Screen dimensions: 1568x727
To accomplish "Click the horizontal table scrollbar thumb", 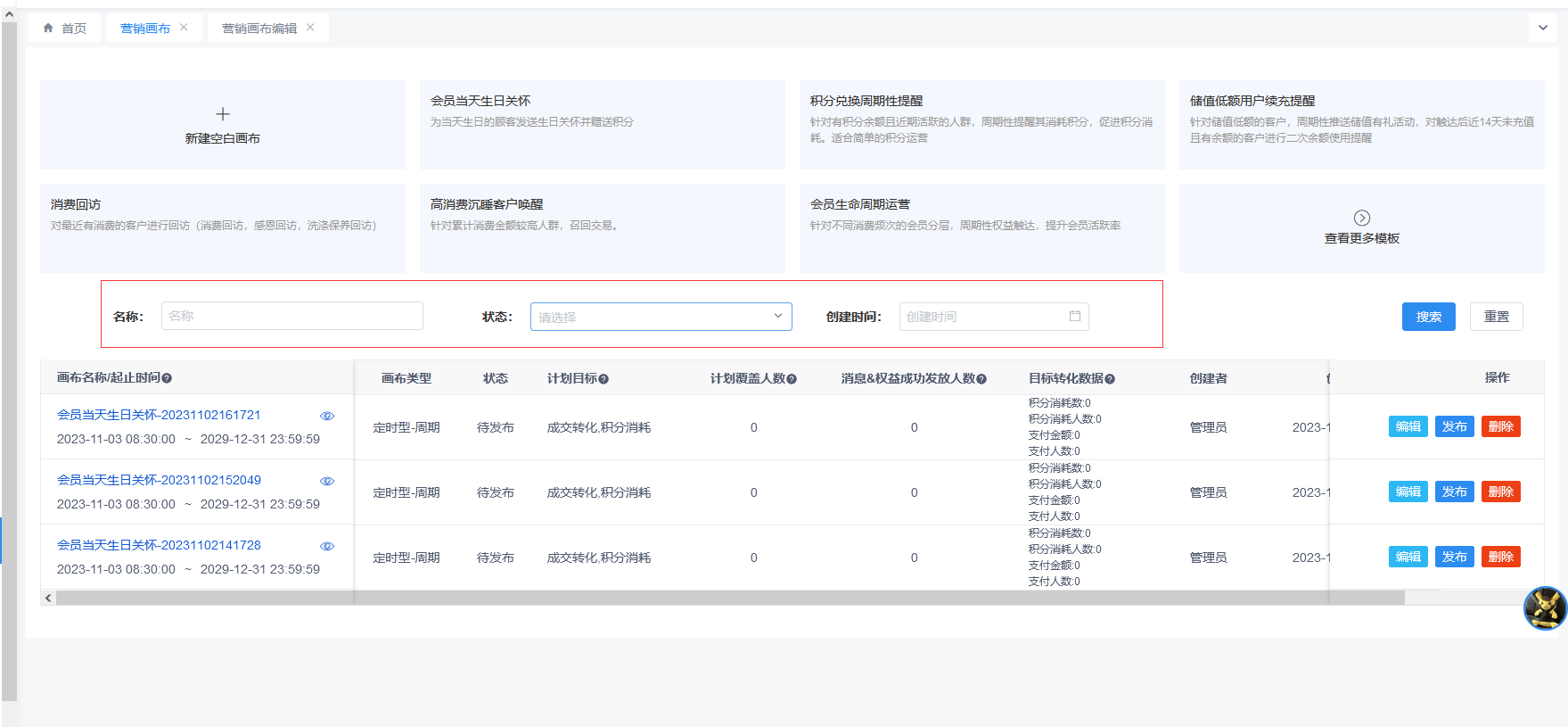I will click(x=730, y=598).
